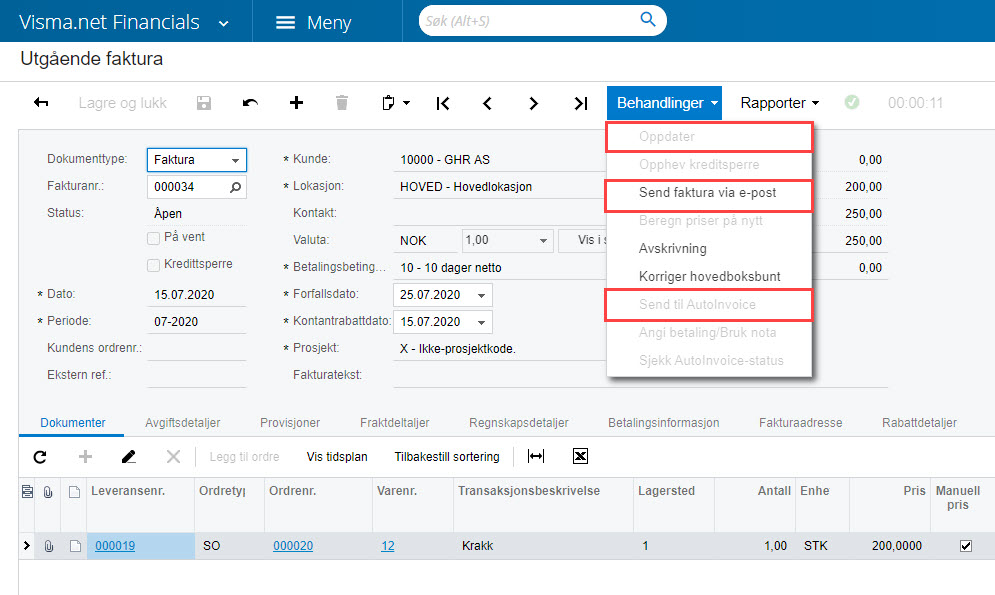Click the green status checkmark icon
This screenshot has width=995, height=595.
pos(852,102)
